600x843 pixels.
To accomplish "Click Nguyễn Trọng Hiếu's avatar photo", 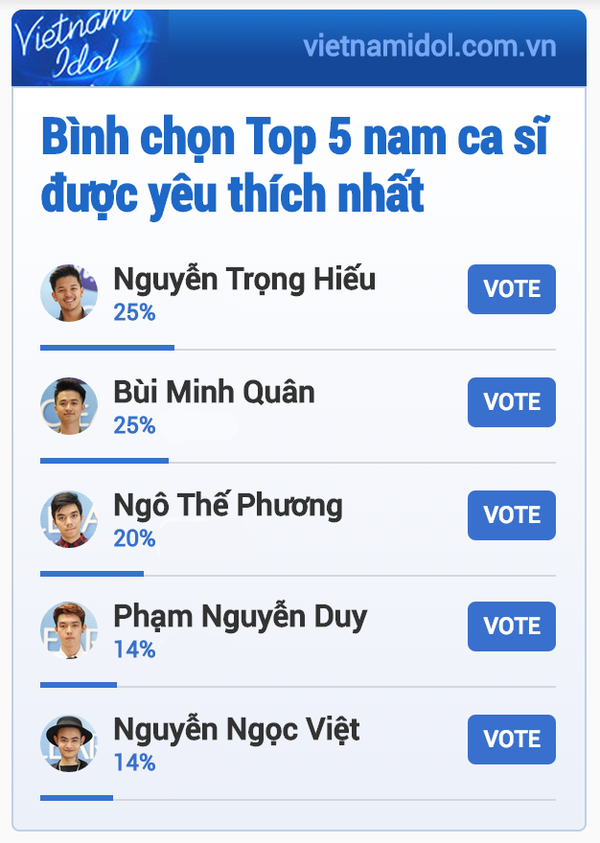I will (69, 293).
